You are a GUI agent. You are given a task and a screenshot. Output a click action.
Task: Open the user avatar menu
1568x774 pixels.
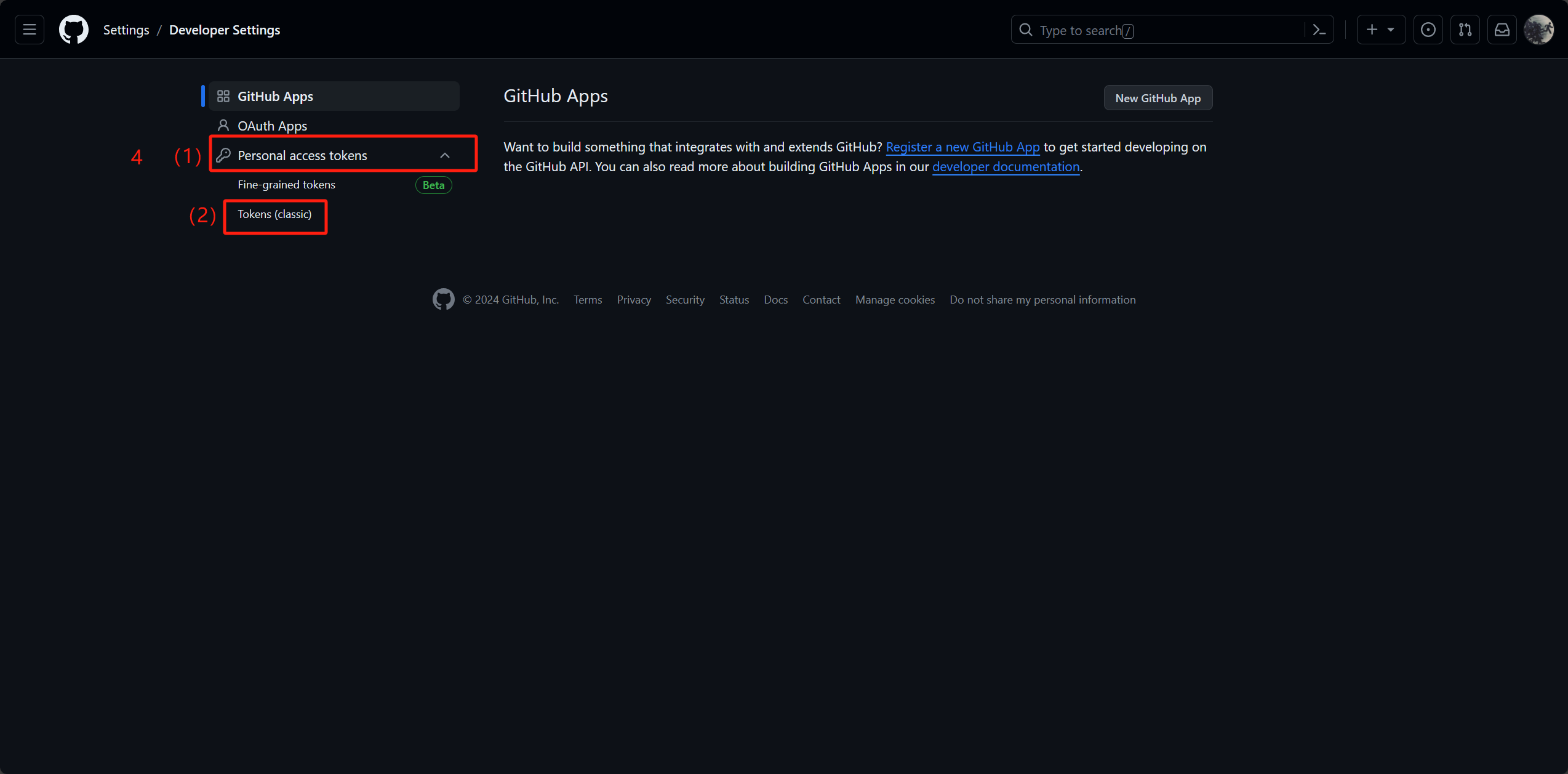click(x=1538, y=30)
